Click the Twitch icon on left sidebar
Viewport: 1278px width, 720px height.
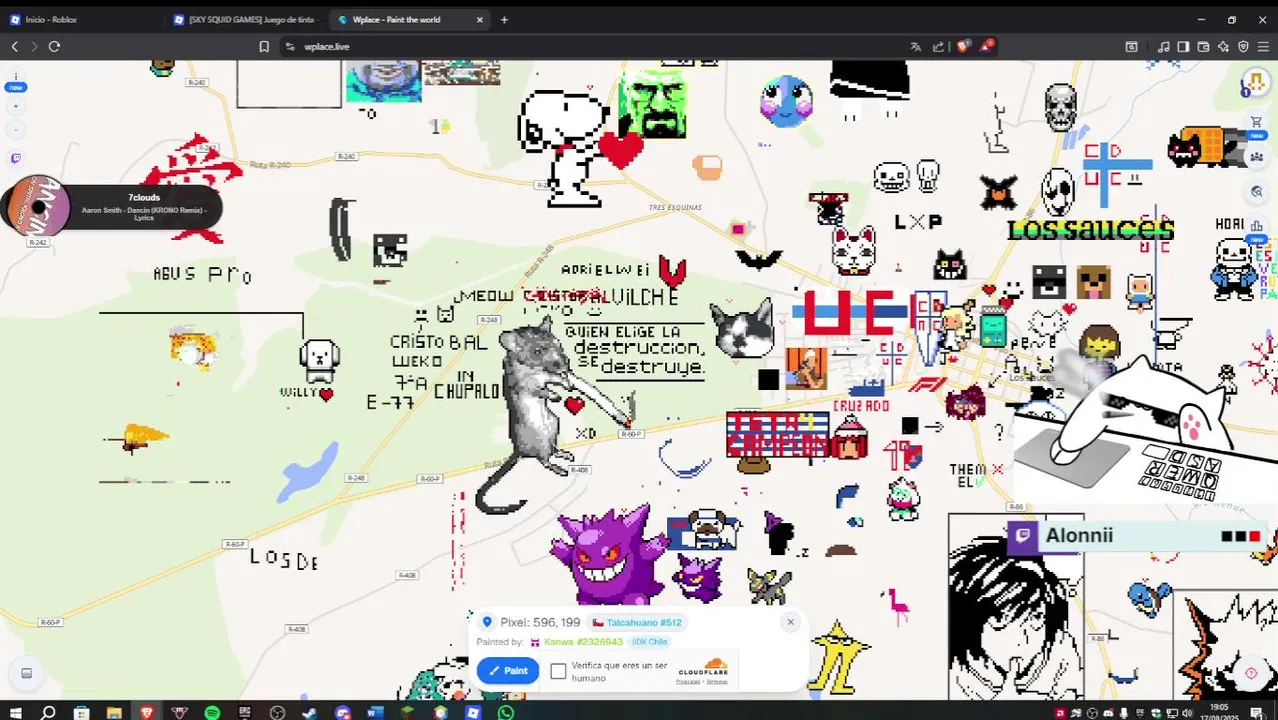15,158
